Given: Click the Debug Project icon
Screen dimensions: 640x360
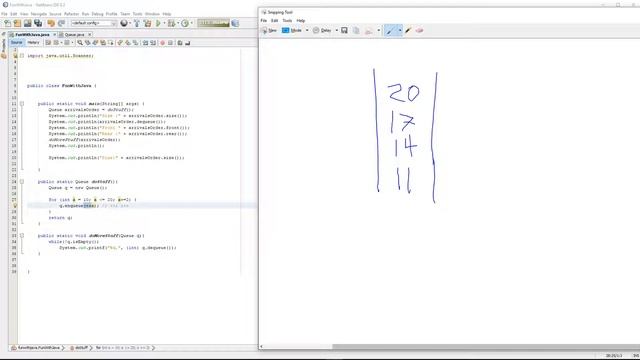Looking at the screenshot, I should click(x=171, y=23).
